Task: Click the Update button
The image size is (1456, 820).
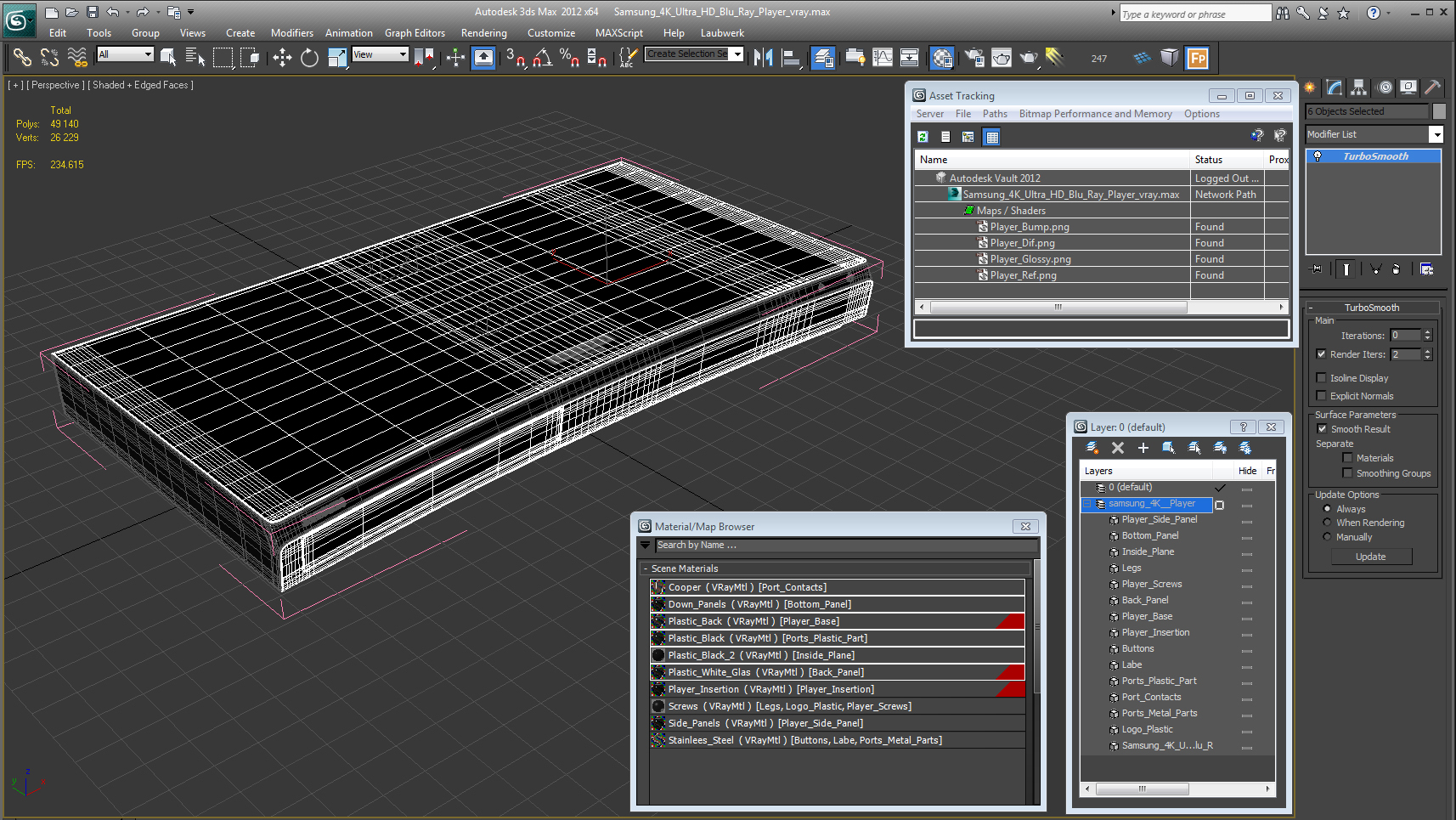Action: point(1371,557)
